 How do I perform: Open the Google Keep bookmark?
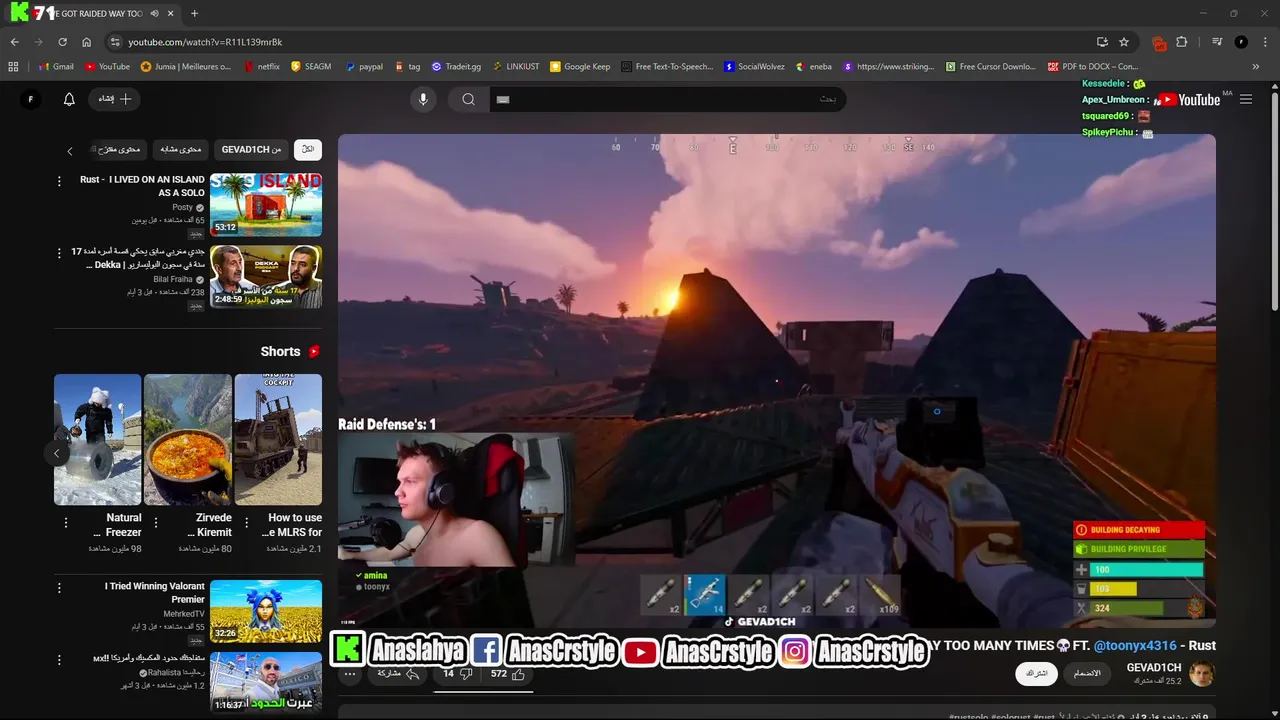tap(580, 67)
